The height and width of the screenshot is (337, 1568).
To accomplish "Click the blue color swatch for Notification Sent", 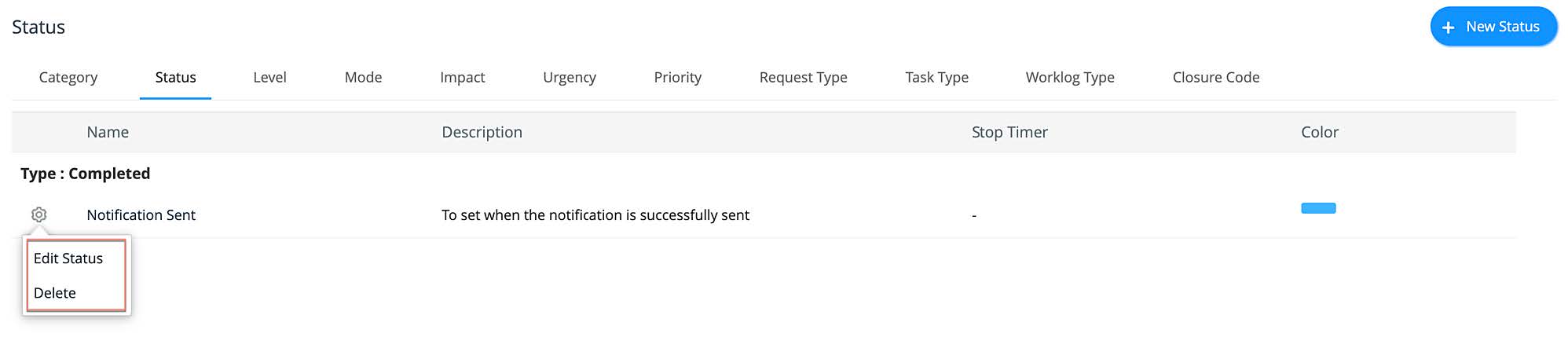I will tap(1318, 208).
